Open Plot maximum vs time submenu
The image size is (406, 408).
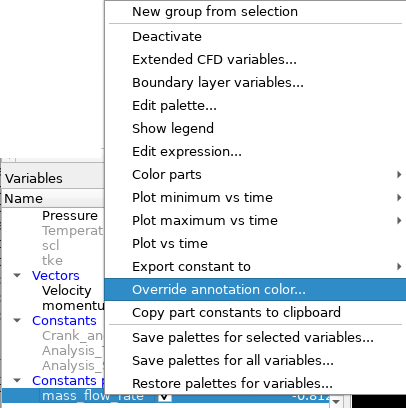click(255, 220)
